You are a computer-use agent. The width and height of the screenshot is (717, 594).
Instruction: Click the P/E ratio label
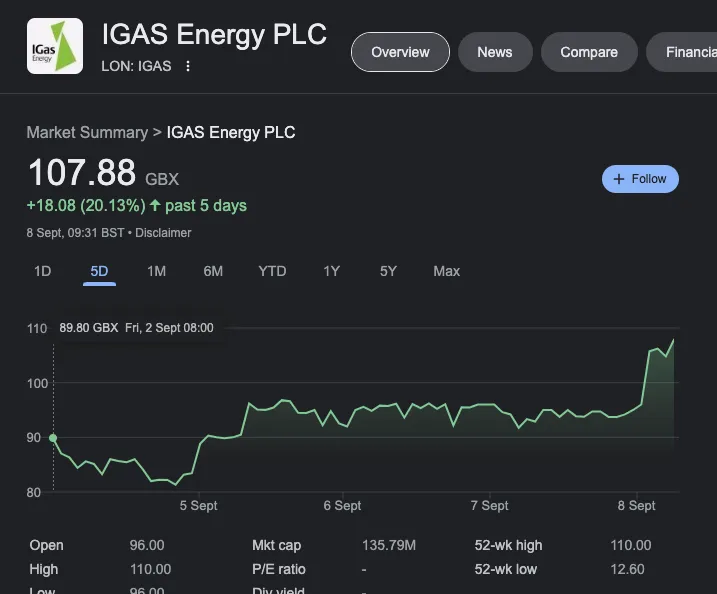pyautogui.click(x=278, y=569)
